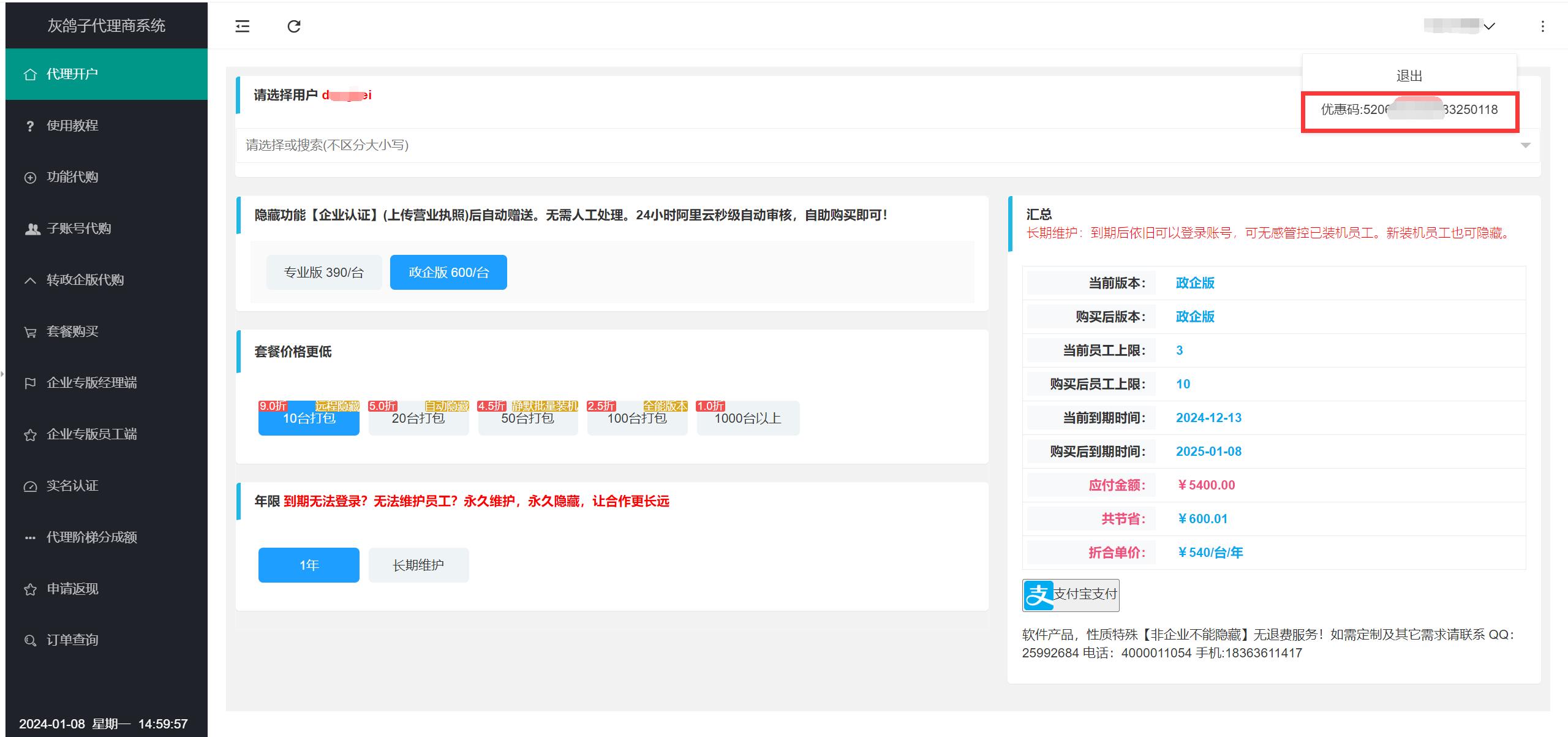1568x737 pixels.
Task: Choose the 长期维护 duration option
Action: tap(418, 565)
